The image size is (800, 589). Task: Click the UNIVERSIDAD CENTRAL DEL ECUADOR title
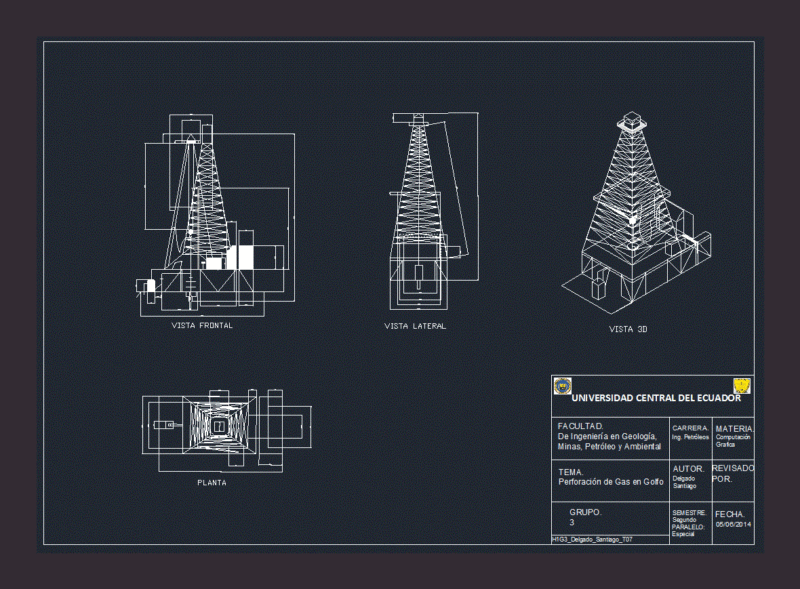(x=656, y=398)
